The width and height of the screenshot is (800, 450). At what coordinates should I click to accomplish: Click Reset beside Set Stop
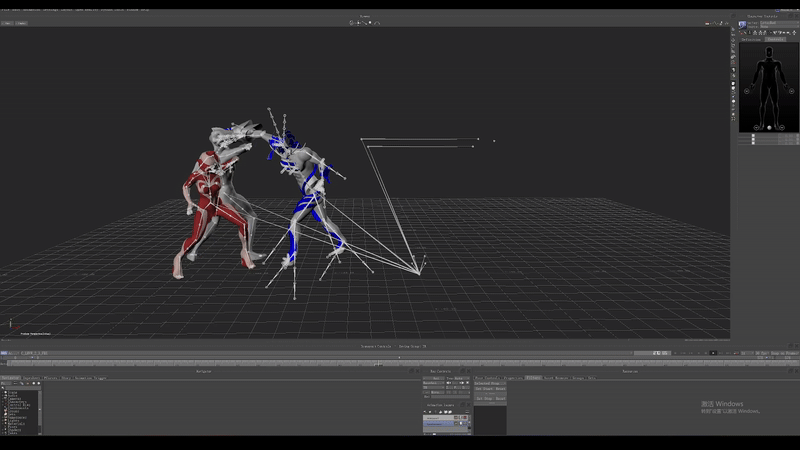point(501,398)
